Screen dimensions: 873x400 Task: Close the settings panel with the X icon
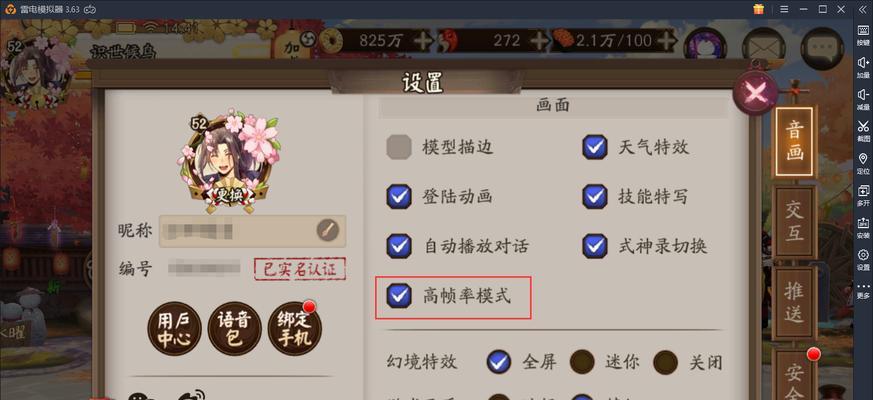click(755, 92)
